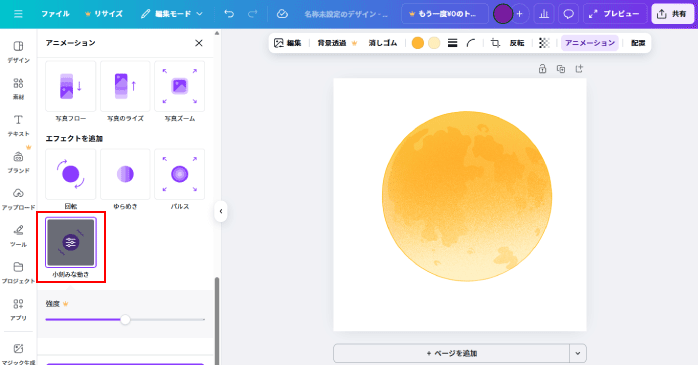Viewport: 698px width, 365px height.
Task: Open the corner rounding icon
Action: [471, 43]
